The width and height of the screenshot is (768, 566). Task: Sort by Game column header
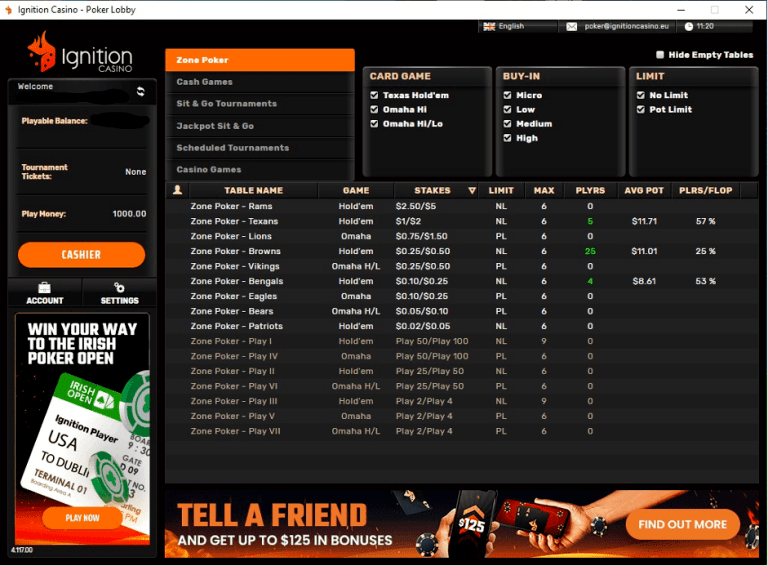[x=356, y=190]
